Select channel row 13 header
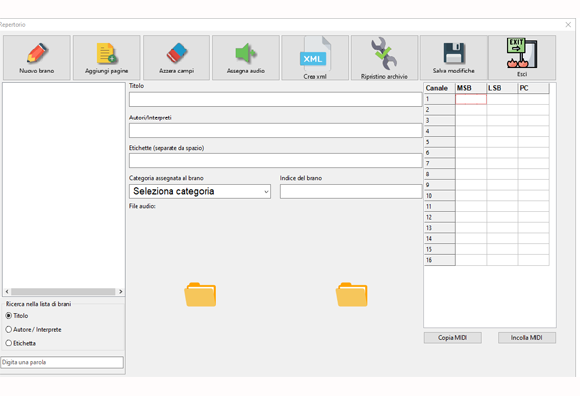Image resolution: width=580 pixels, height=396 pixels. click(x=439, y=228)
